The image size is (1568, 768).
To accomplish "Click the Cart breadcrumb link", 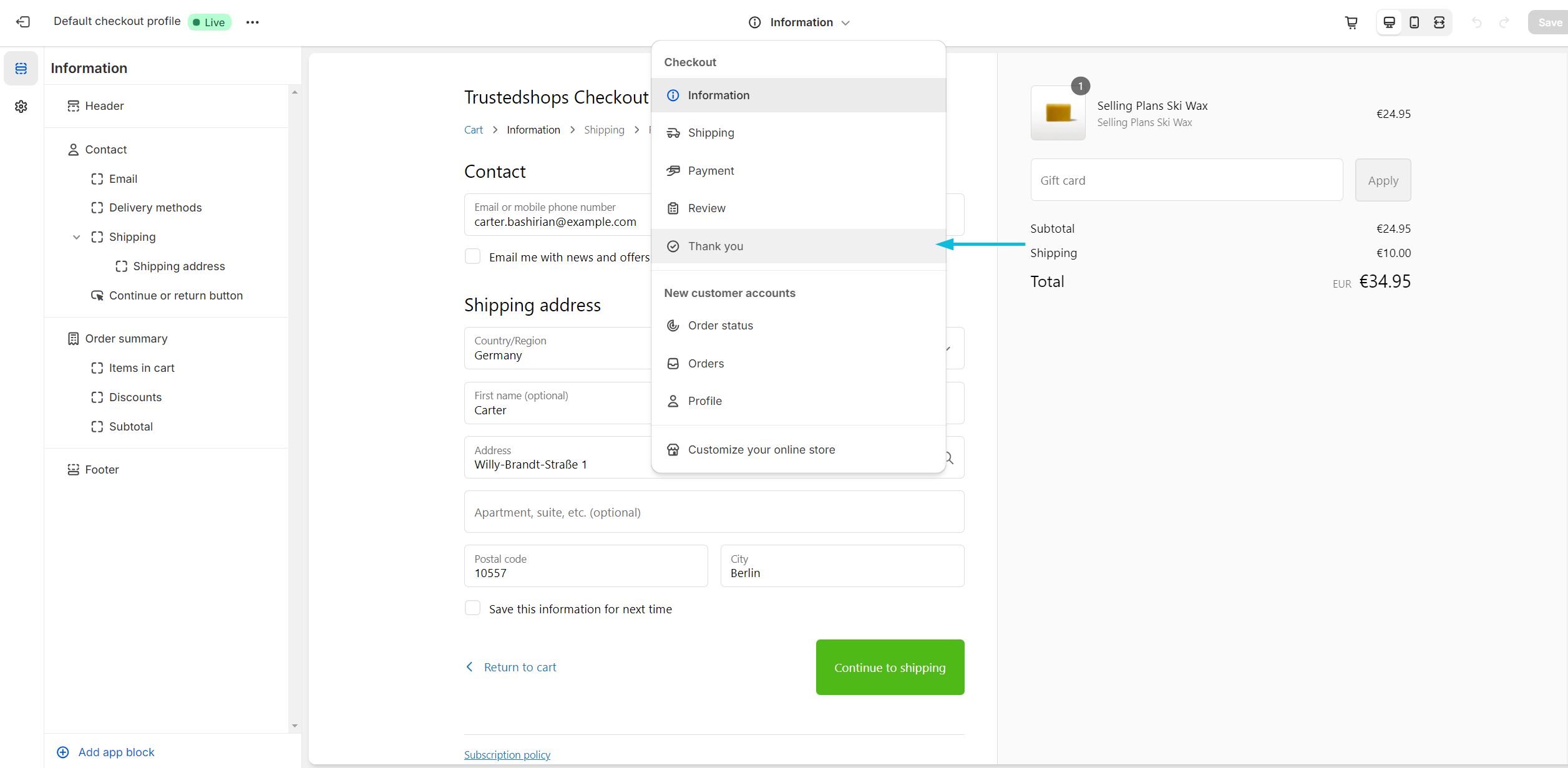I will (x=474, y=130).
